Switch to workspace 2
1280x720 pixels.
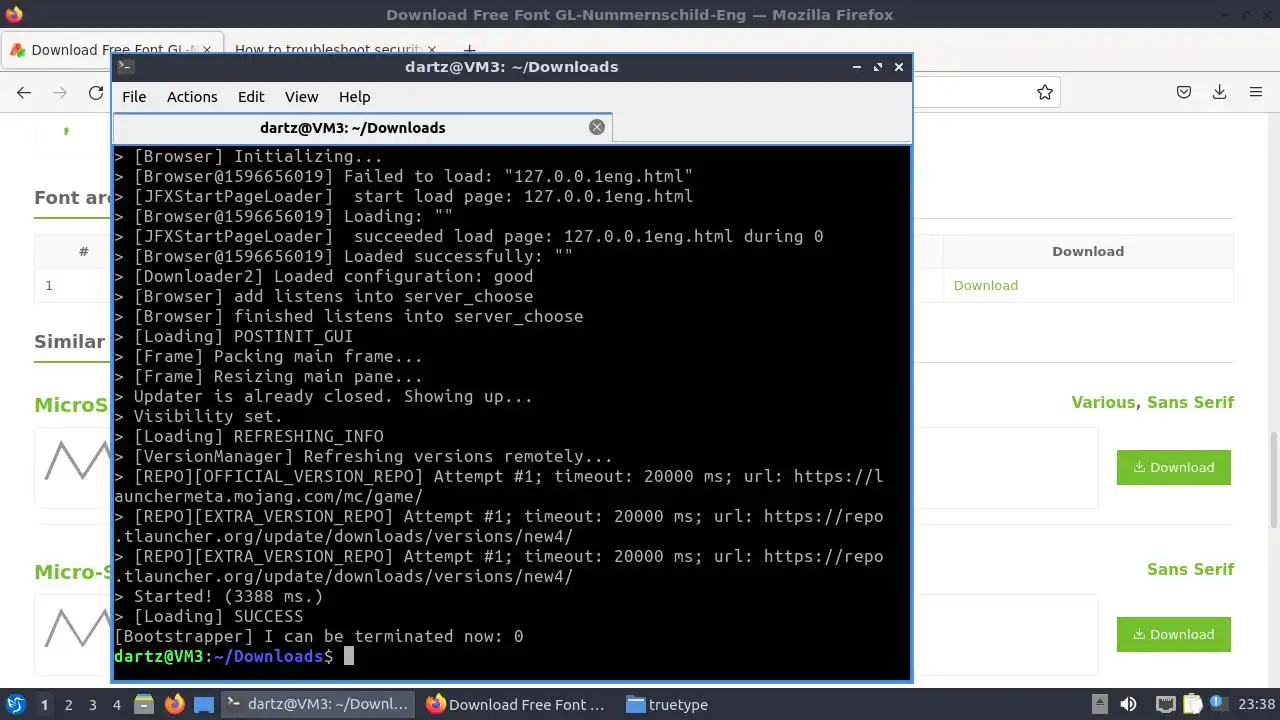coord(68,705)
